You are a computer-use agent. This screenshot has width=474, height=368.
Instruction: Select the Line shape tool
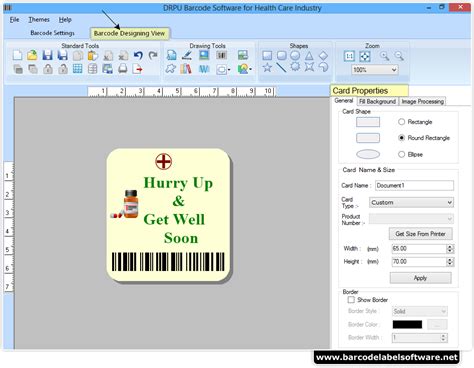281,68
